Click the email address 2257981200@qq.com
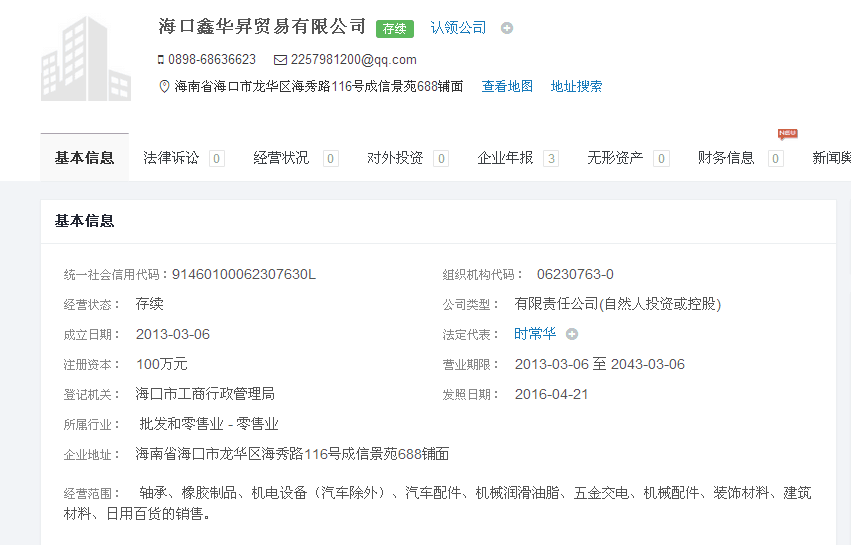The height and width of the screenshot is (545, 851). coord(353,60)
